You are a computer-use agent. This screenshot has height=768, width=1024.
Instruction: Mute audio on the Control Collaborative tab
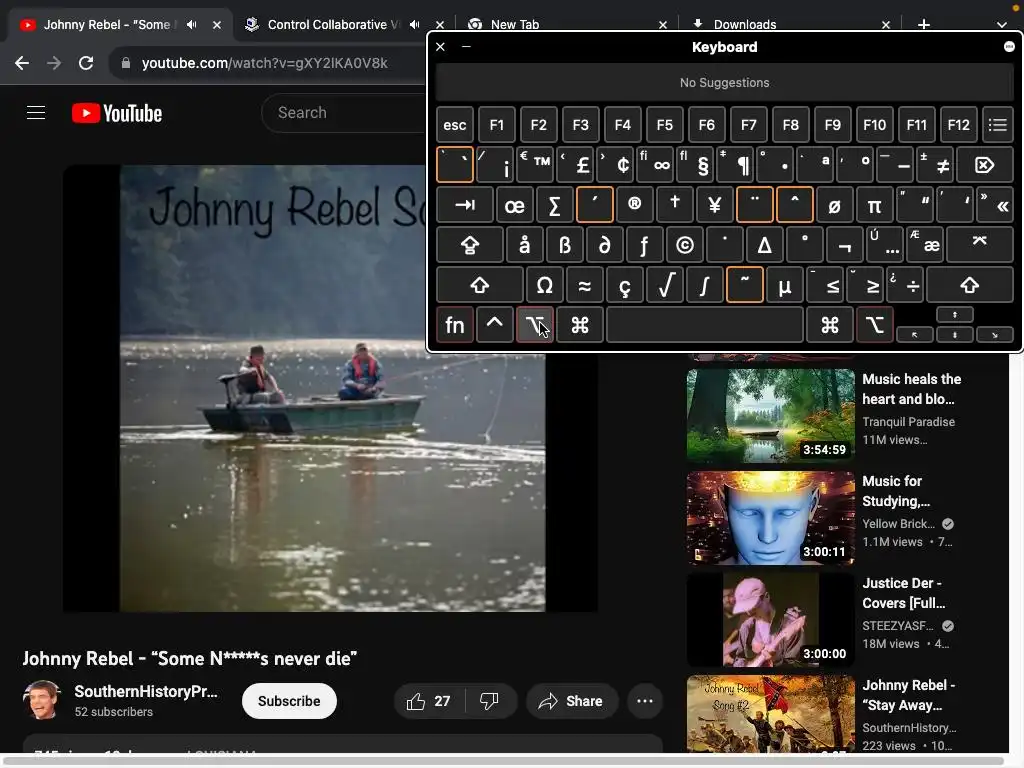click(x=415, y=25)
